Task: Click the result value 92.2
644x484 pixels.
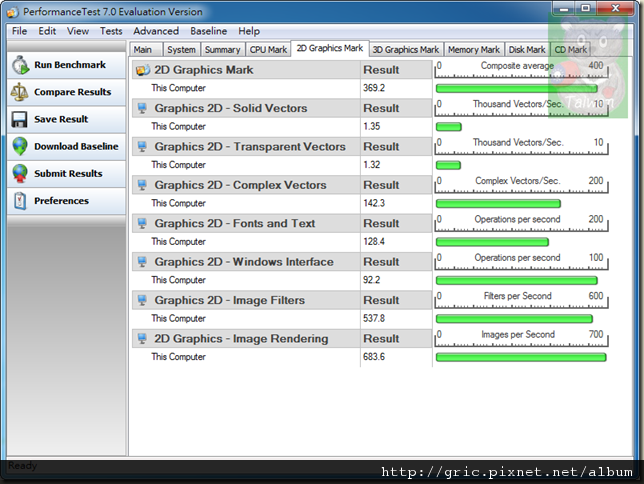Action: coord(371,280)
